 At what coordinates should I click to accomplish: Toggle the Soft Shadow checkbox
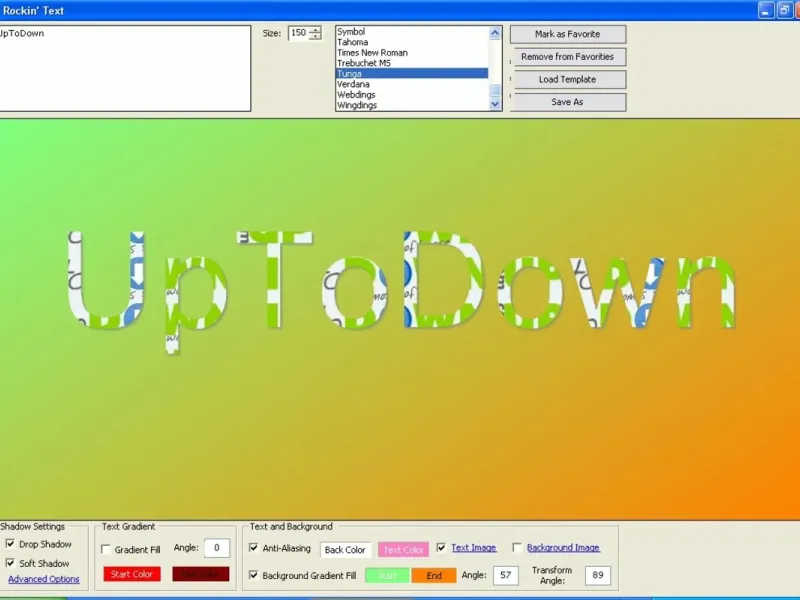(x=10, y=563)
